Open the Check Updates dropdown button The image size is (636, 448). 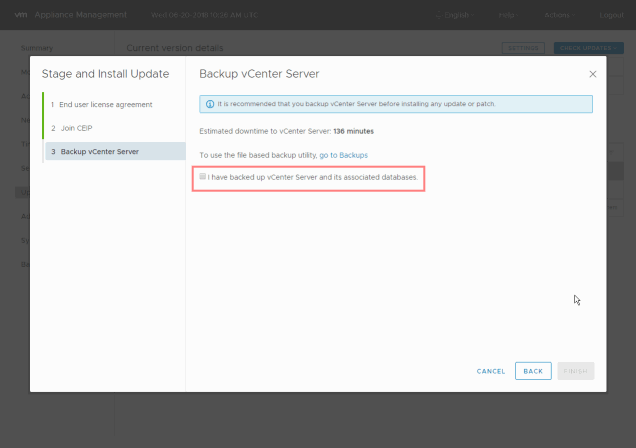tap(589, 48)
